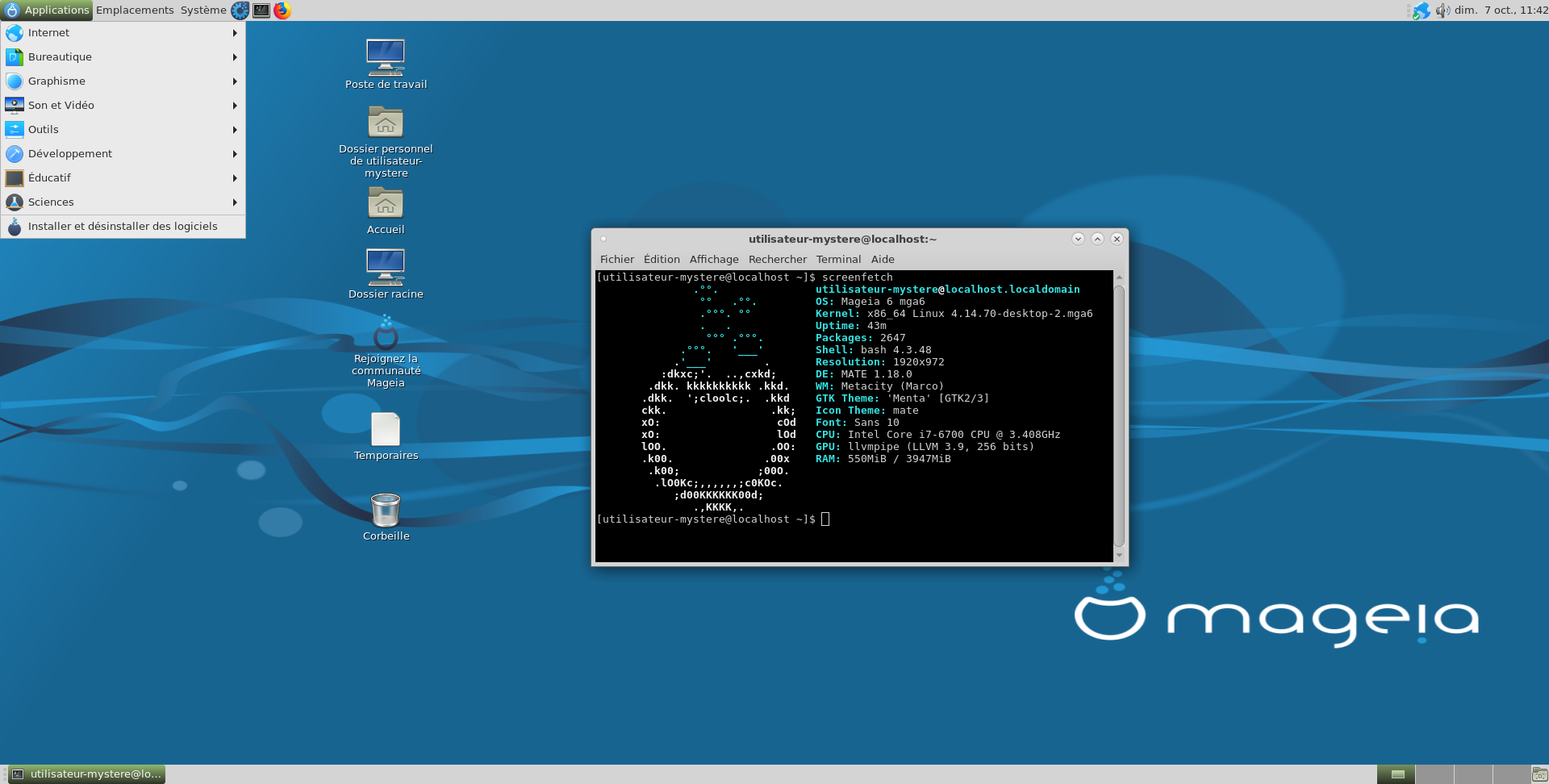
Task: Click Rejoignez la communauté Mageia desktop icon
Action: (x=386, y=352)
